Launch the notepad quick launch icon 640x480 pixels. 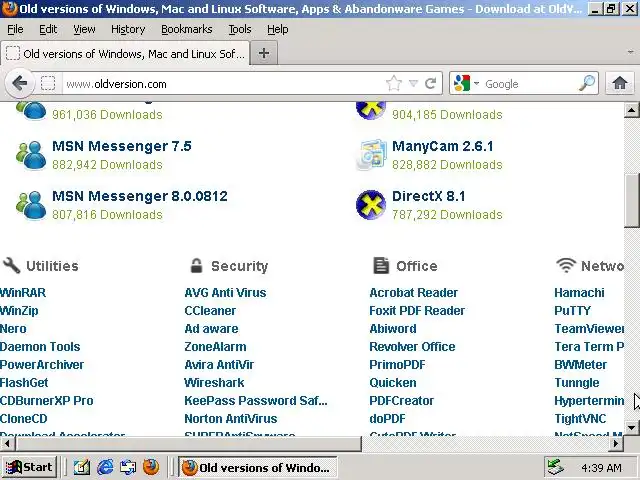tap(82, 467)
